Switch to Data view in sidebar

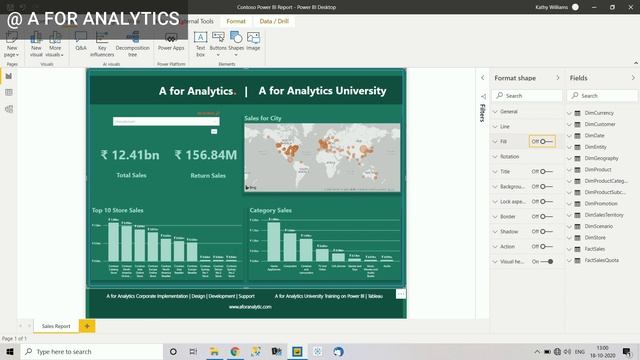(9, 93)
